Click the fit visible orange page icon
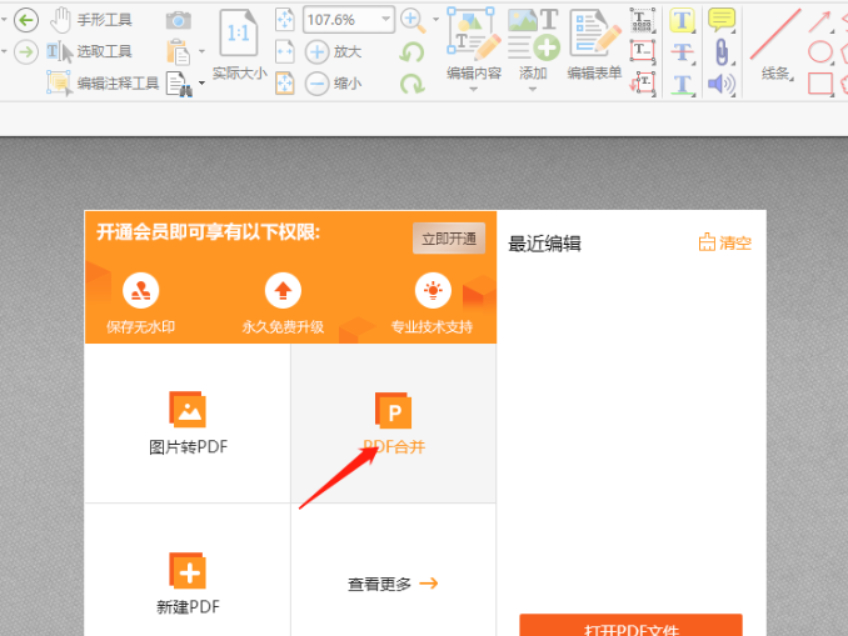This screenshot has width=848, height=636. coord(285,83)
